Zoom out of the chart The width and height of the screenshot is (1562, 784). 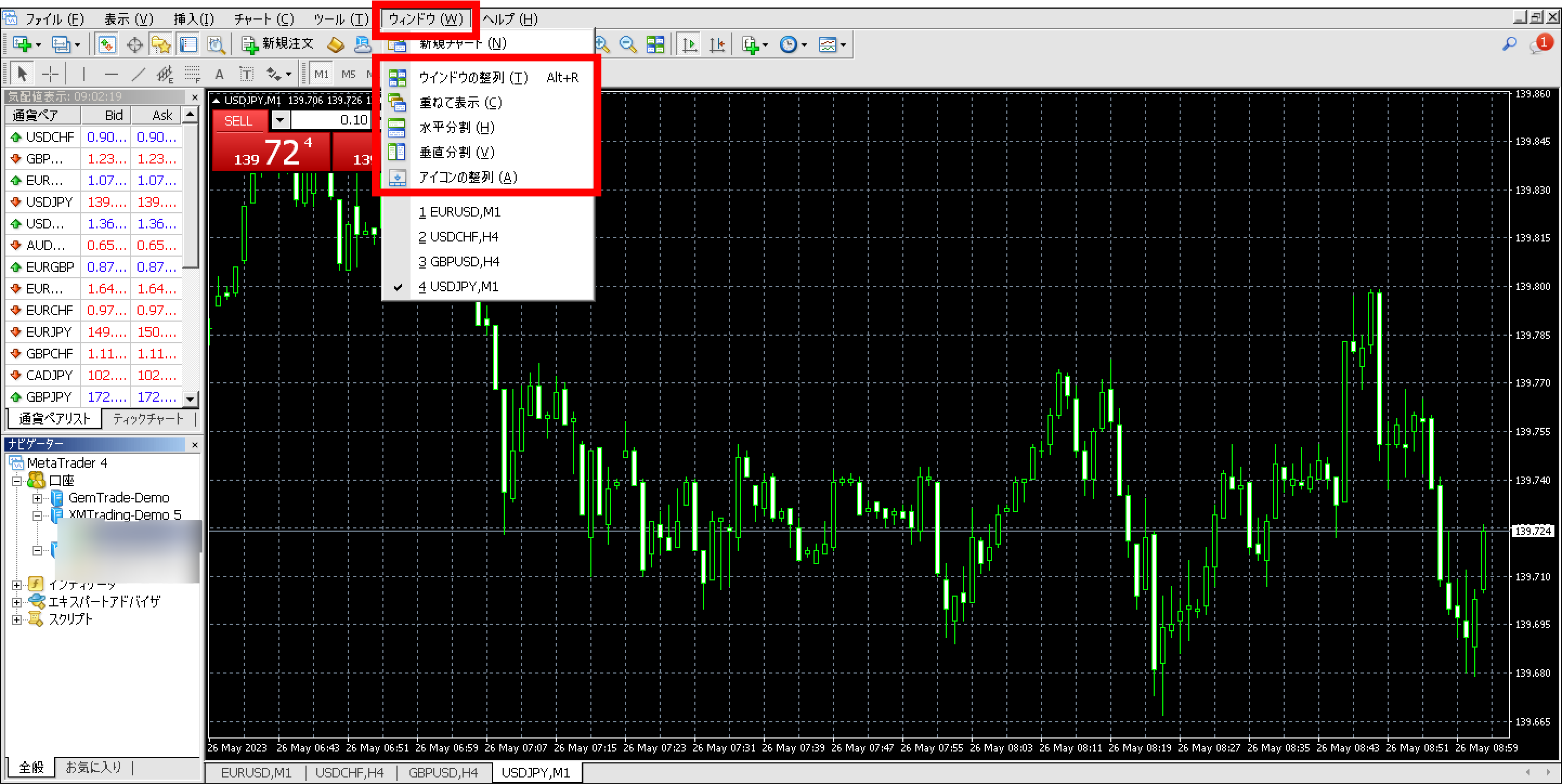(628, 44)
